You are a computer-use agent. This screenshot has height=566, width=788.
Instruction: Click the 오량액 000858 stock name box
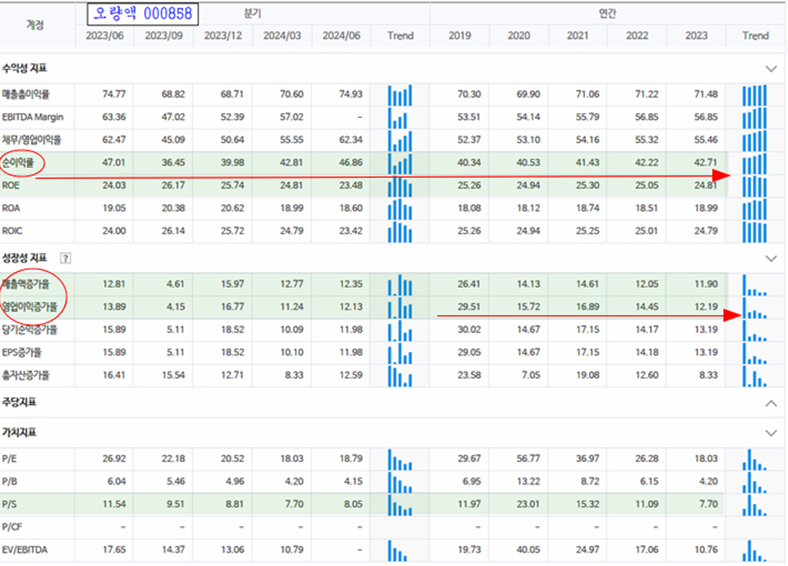(x=142, y=14)
